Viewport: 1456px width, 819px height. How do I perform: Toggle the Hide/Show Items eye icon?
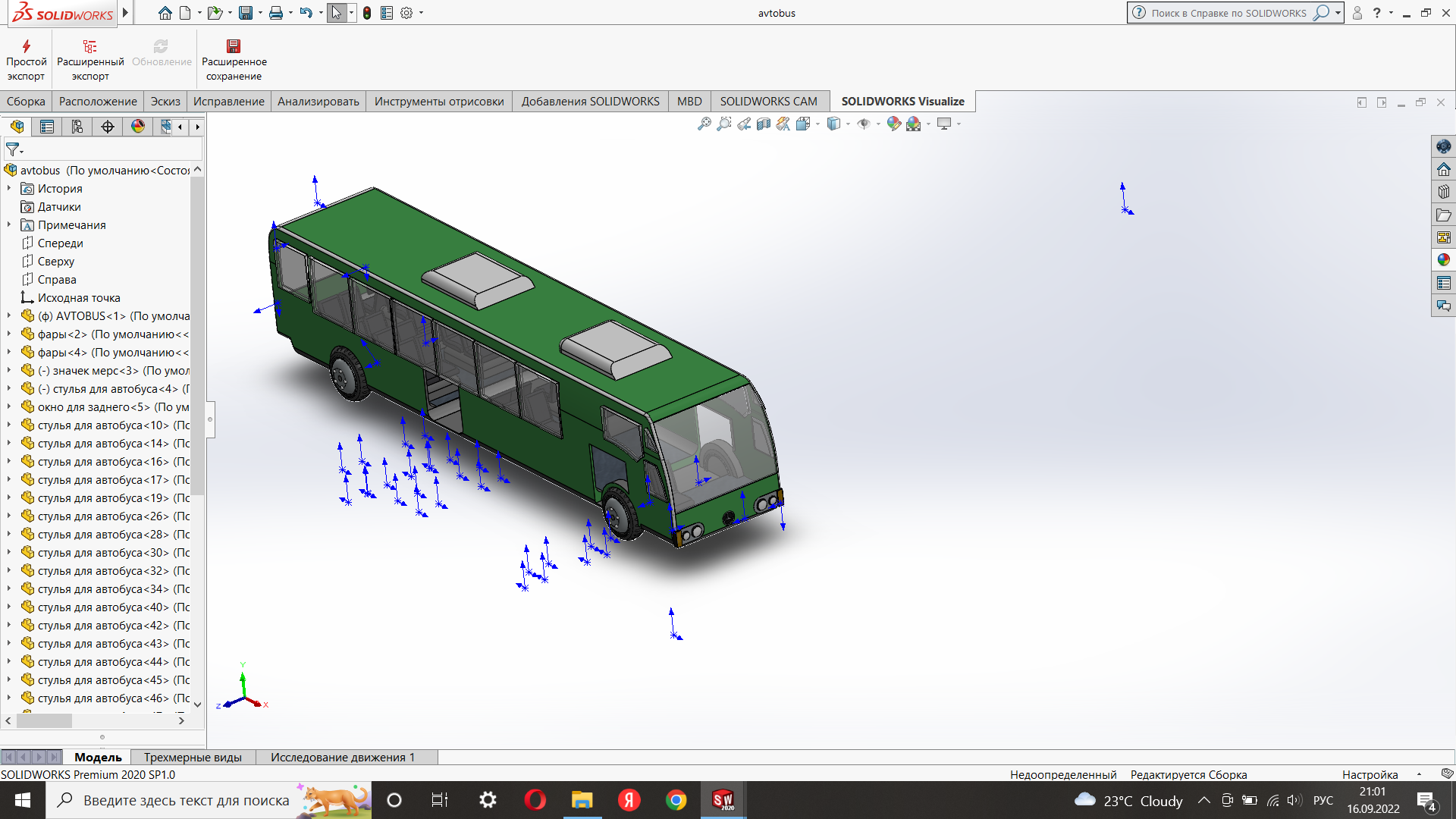pyautogui.click(x=863, y=124)
